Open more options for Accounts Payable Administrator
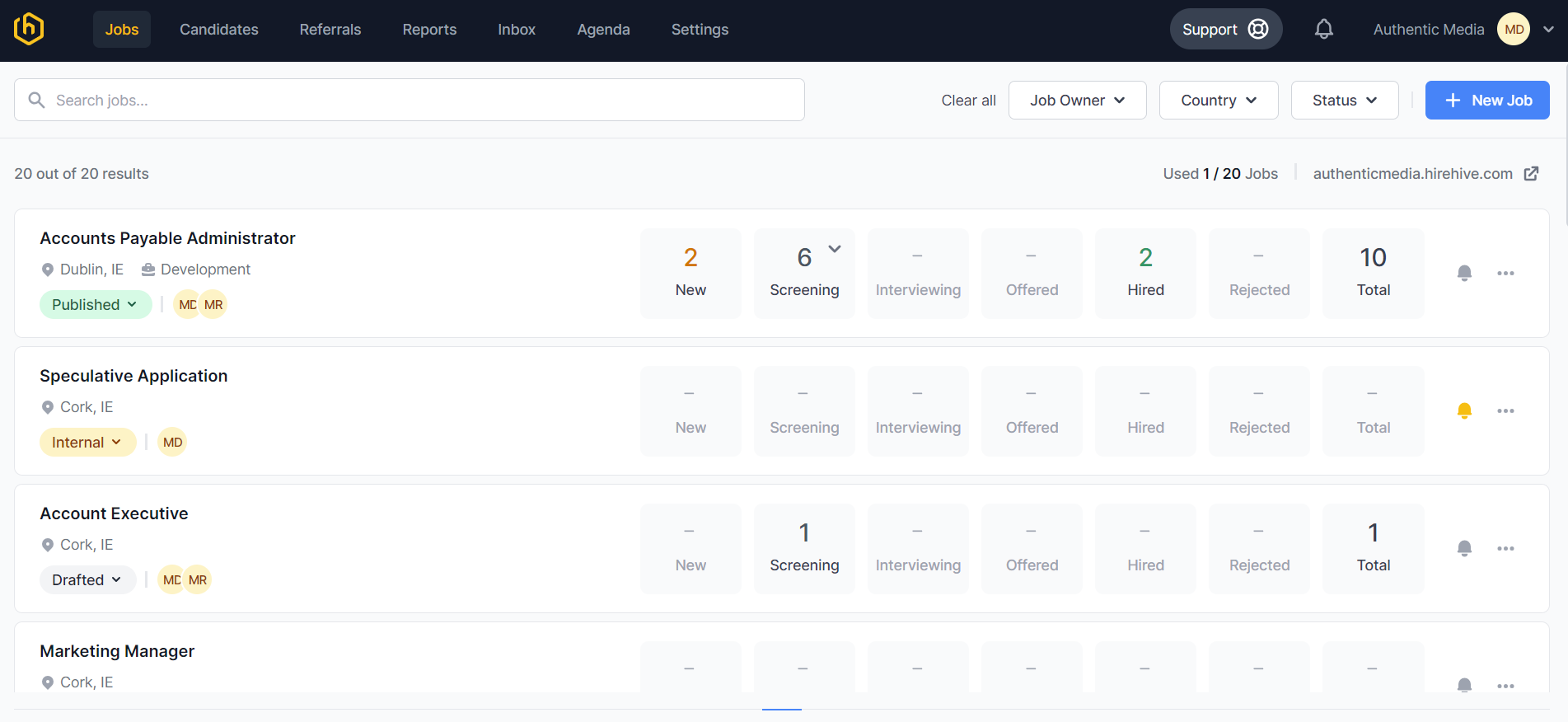Screen dimensions: 1568x722 pyautogui.click(x=1505, y=274)
